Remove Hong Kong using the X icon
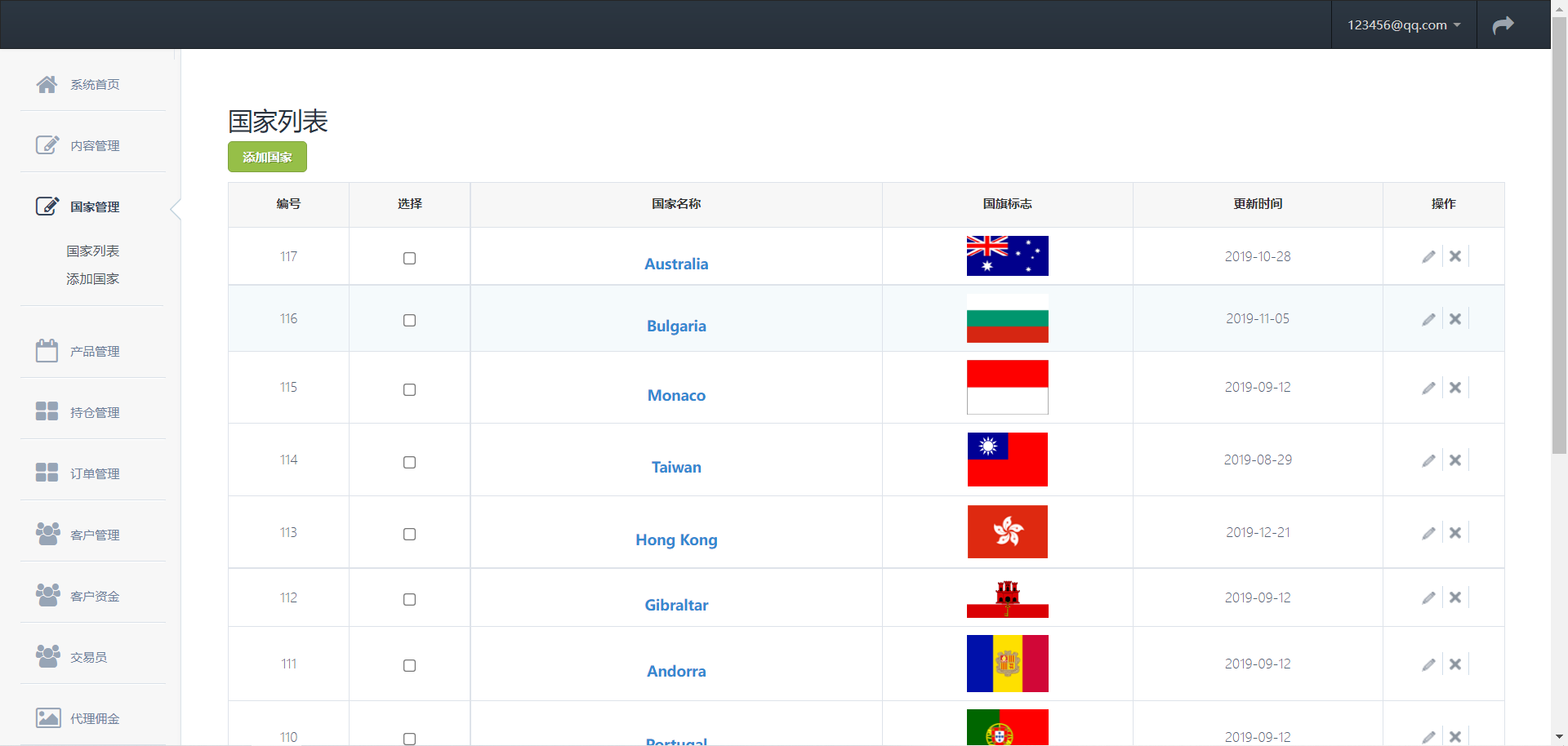 pos(1455,533)
